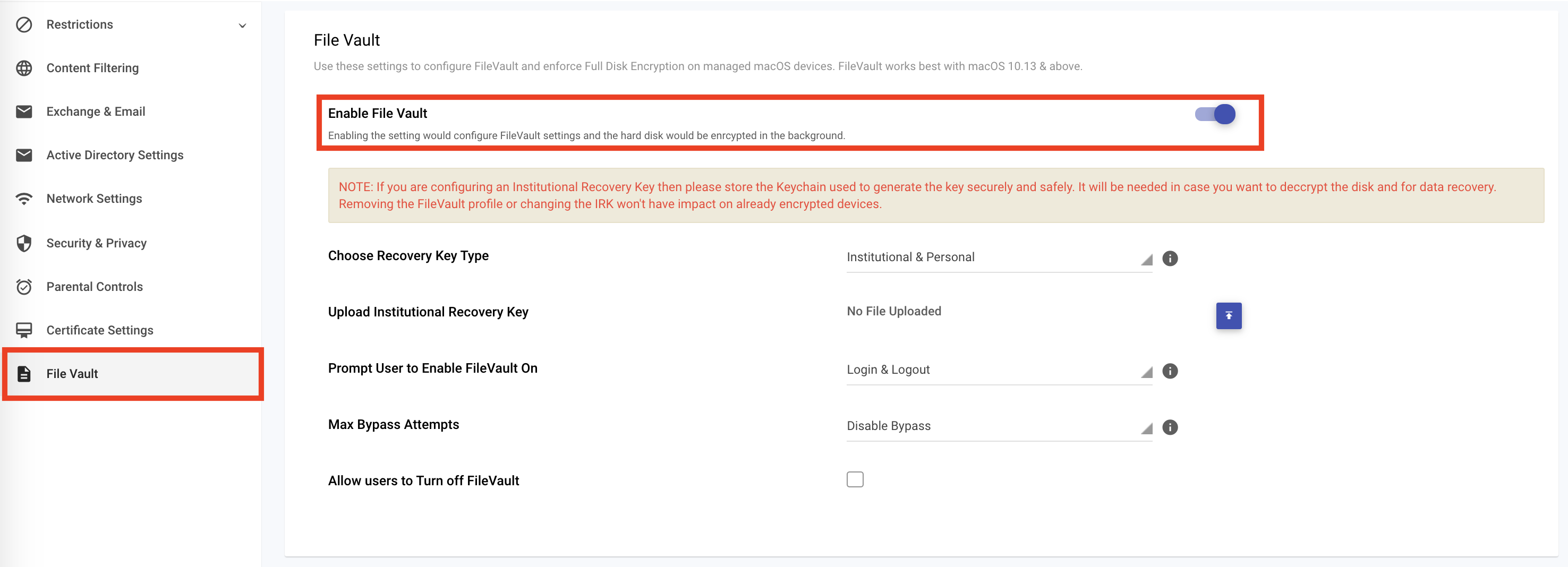Click the Exchange & Email envelope icon
Viewport: 1568px width, 567px height.
coord(24,111)
